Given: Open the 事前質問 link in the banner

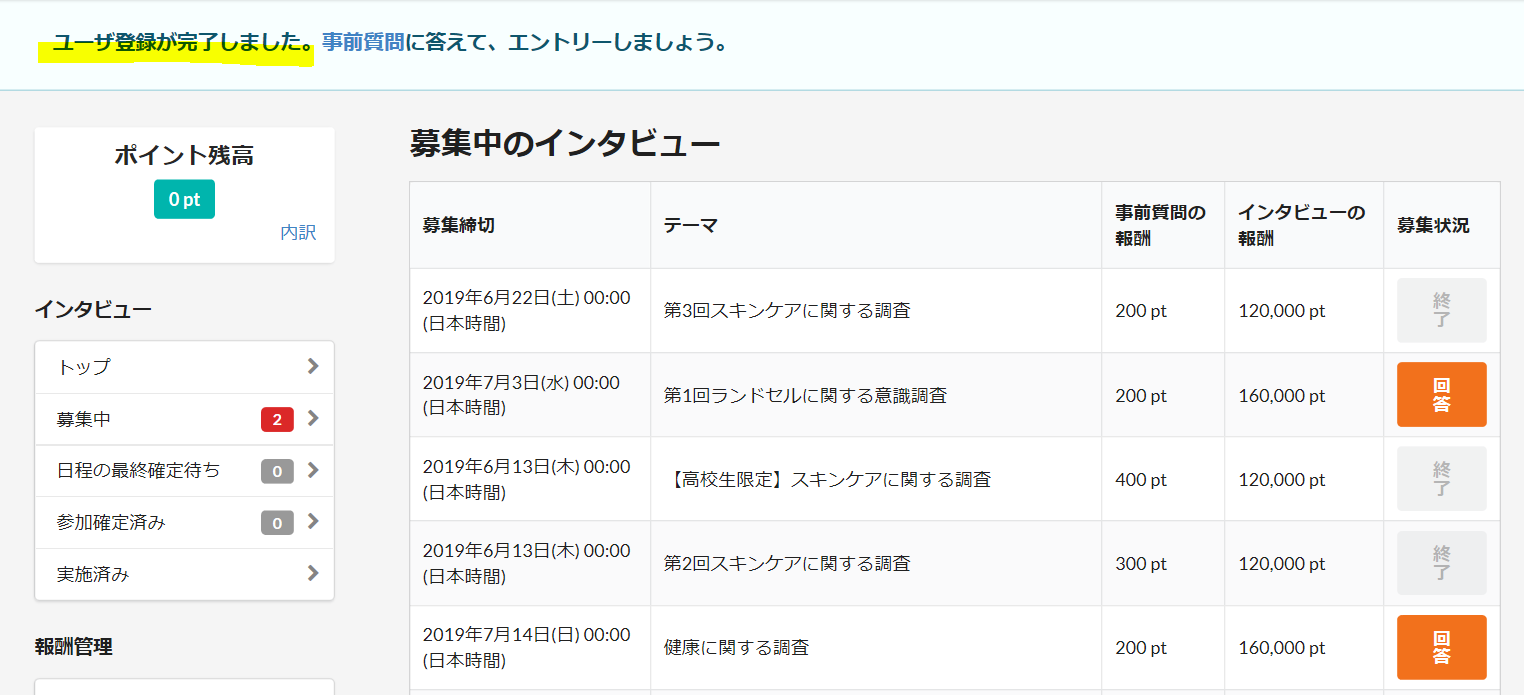Looking at the screenshot, I should click(x=363, y=43).
